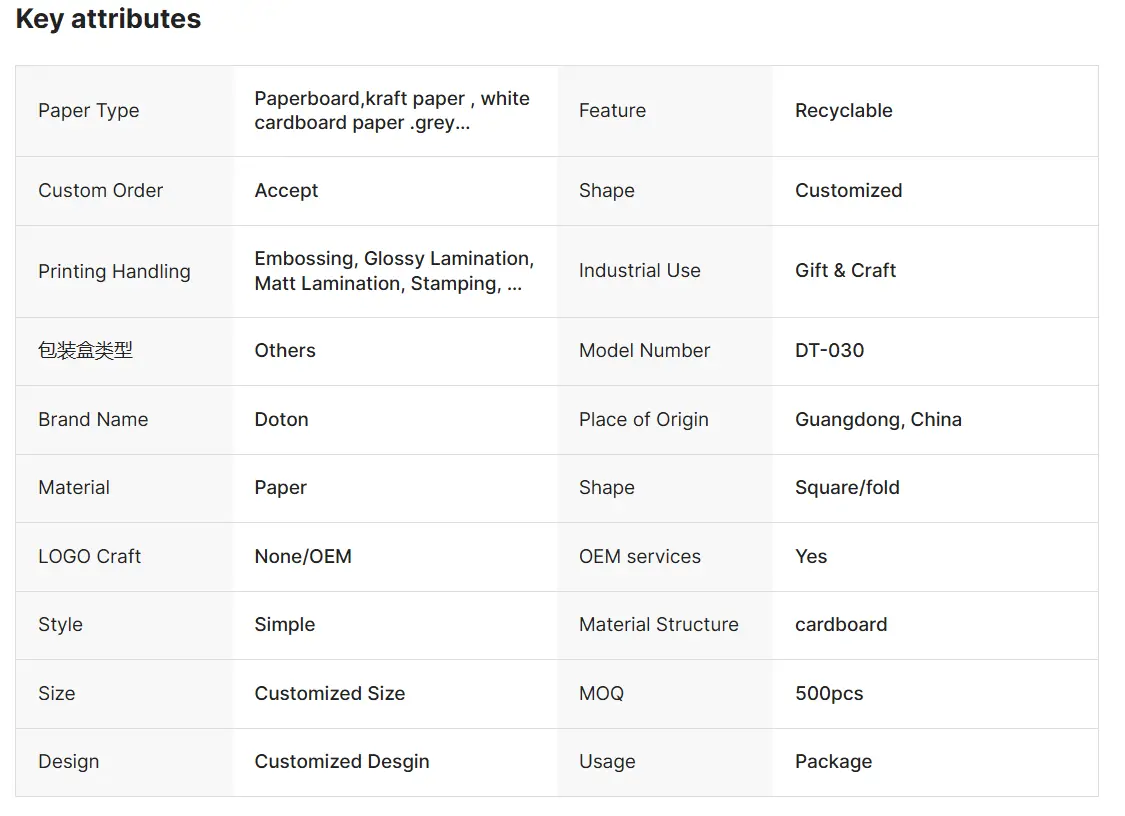Click the Customized Size value
The height and width of the screenshot is (816, 1125).
tap(329, 693)
